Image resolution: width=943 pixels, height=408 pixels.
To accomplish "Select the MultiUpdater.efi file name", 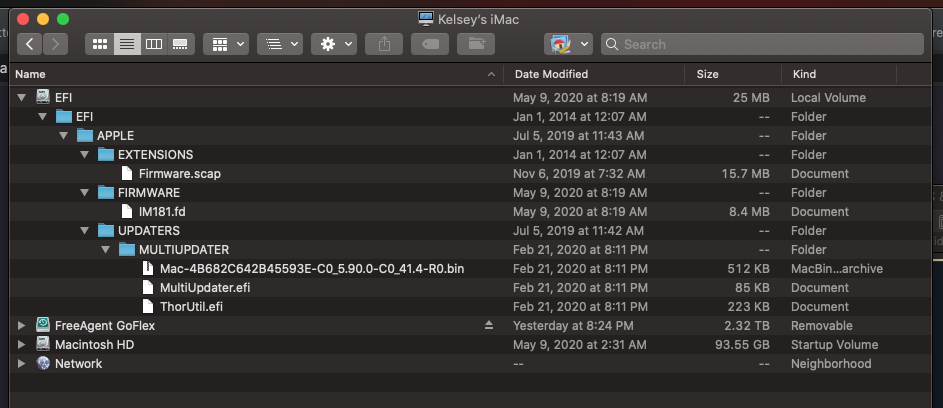I will pyautogui.click(x=205, y=288).
